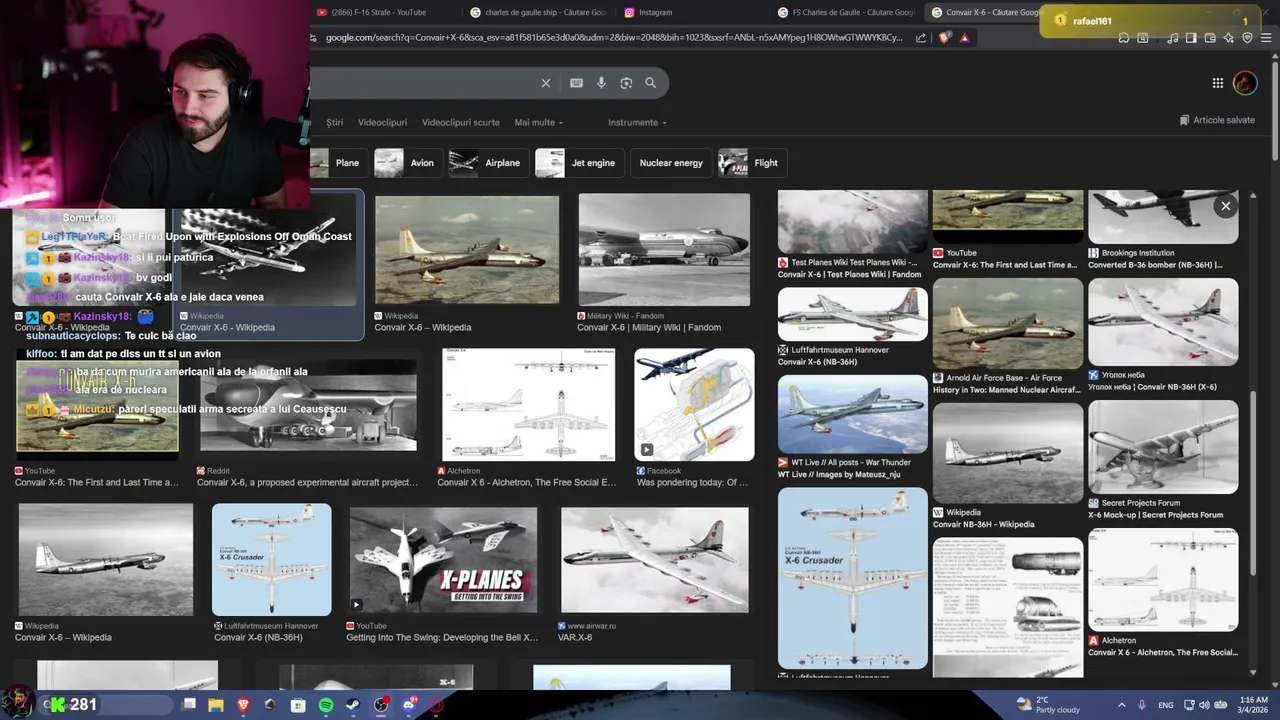Open the War Thunder WT Live result
The width and height of the screenshot is (1280, 720).
[x=853, y=414]
